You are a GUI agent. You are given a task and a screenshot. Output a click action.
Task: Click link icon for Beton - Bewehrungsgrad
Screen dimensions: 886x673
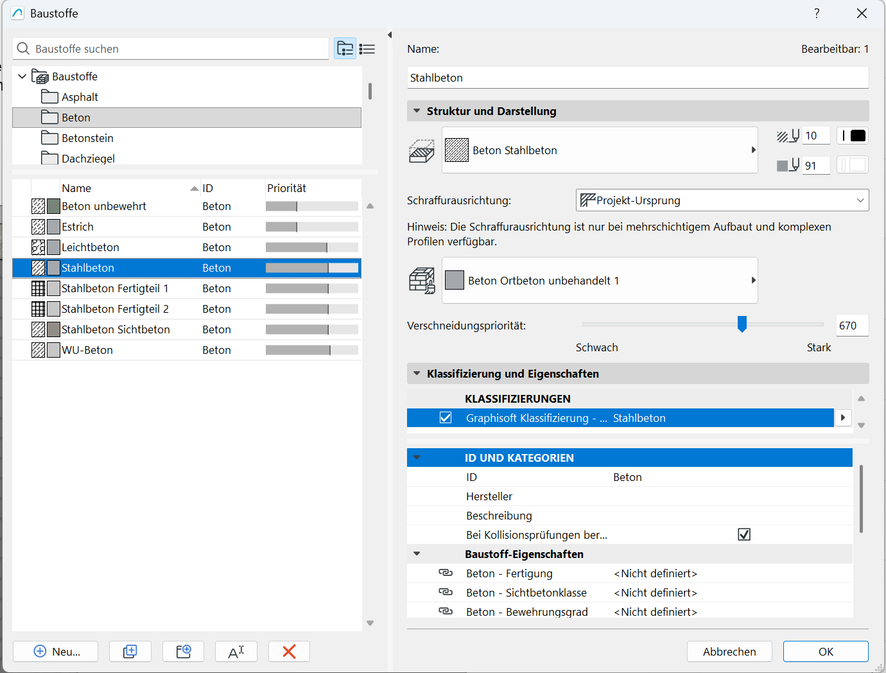[446, 611]
